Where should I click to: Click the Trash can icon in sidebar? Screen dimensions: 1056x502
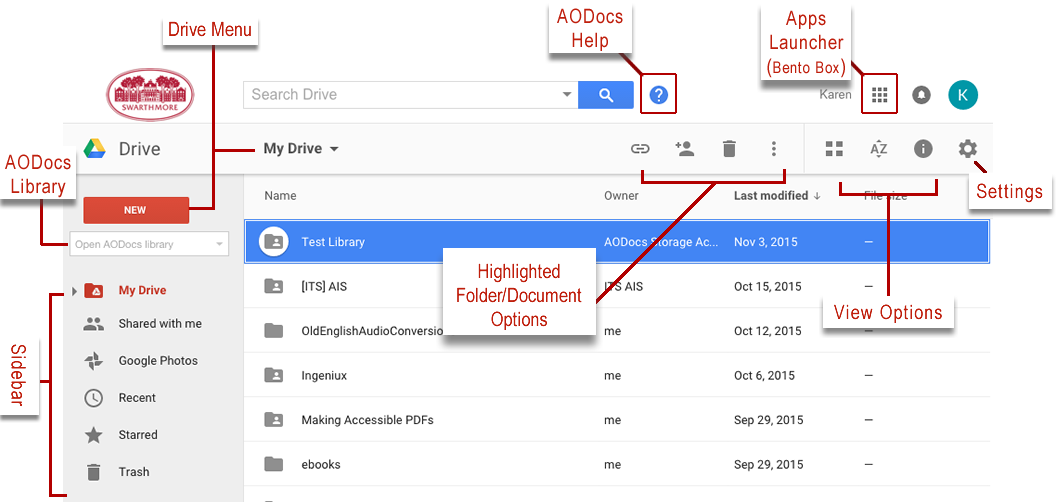click(x=94, y=472)
